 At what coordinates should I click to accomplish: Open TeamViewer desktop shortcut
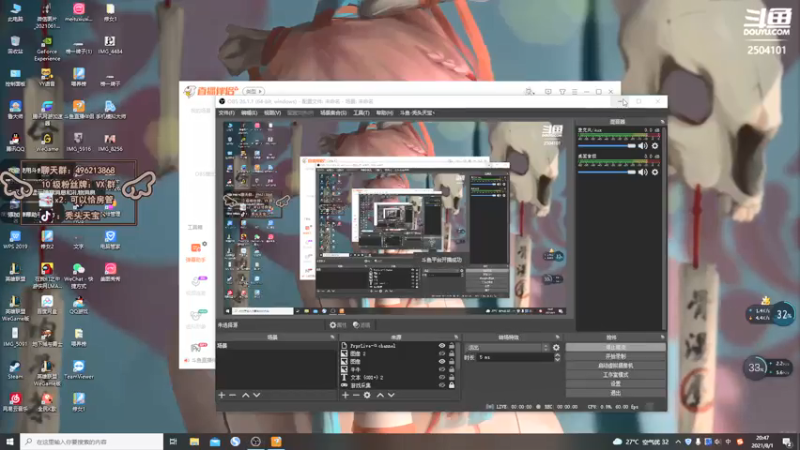coord(79,369)
